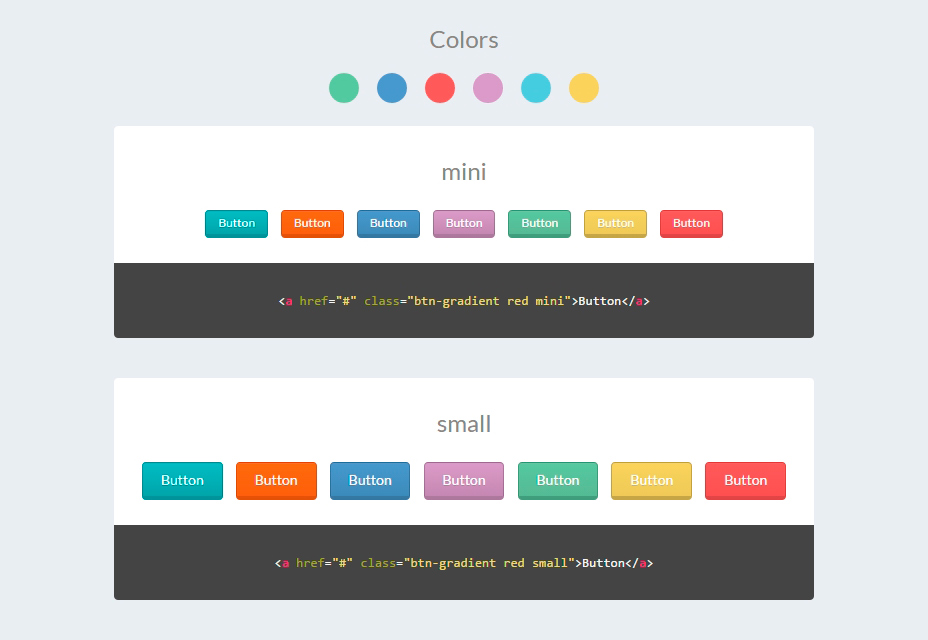This screenshot has height=640, width=928.
Task: Select the green color circle
Action: click(x=344, y=88)
